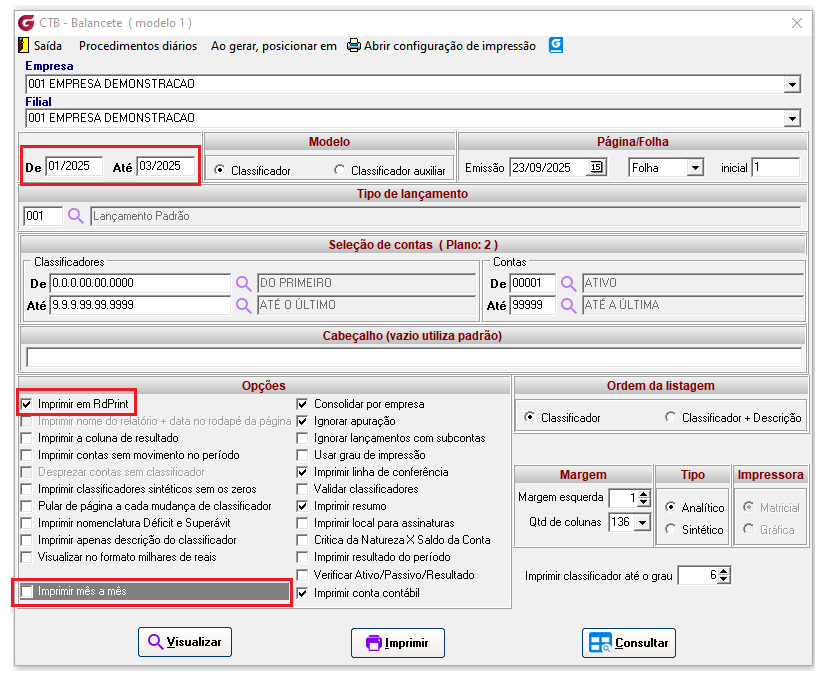
Task: Decrease classificador grau with down arrow
Action: 724,579
